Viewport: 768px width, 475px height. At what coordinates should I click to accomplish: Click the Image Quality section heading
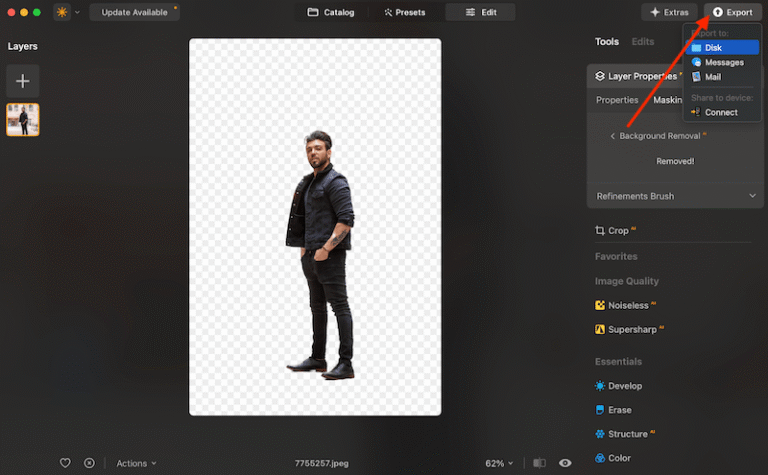[x=626, y=281]
